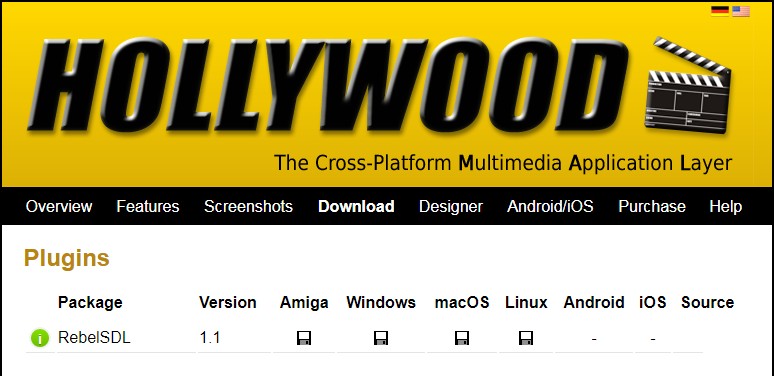Go to the Features page

click(x=148, y=206)
